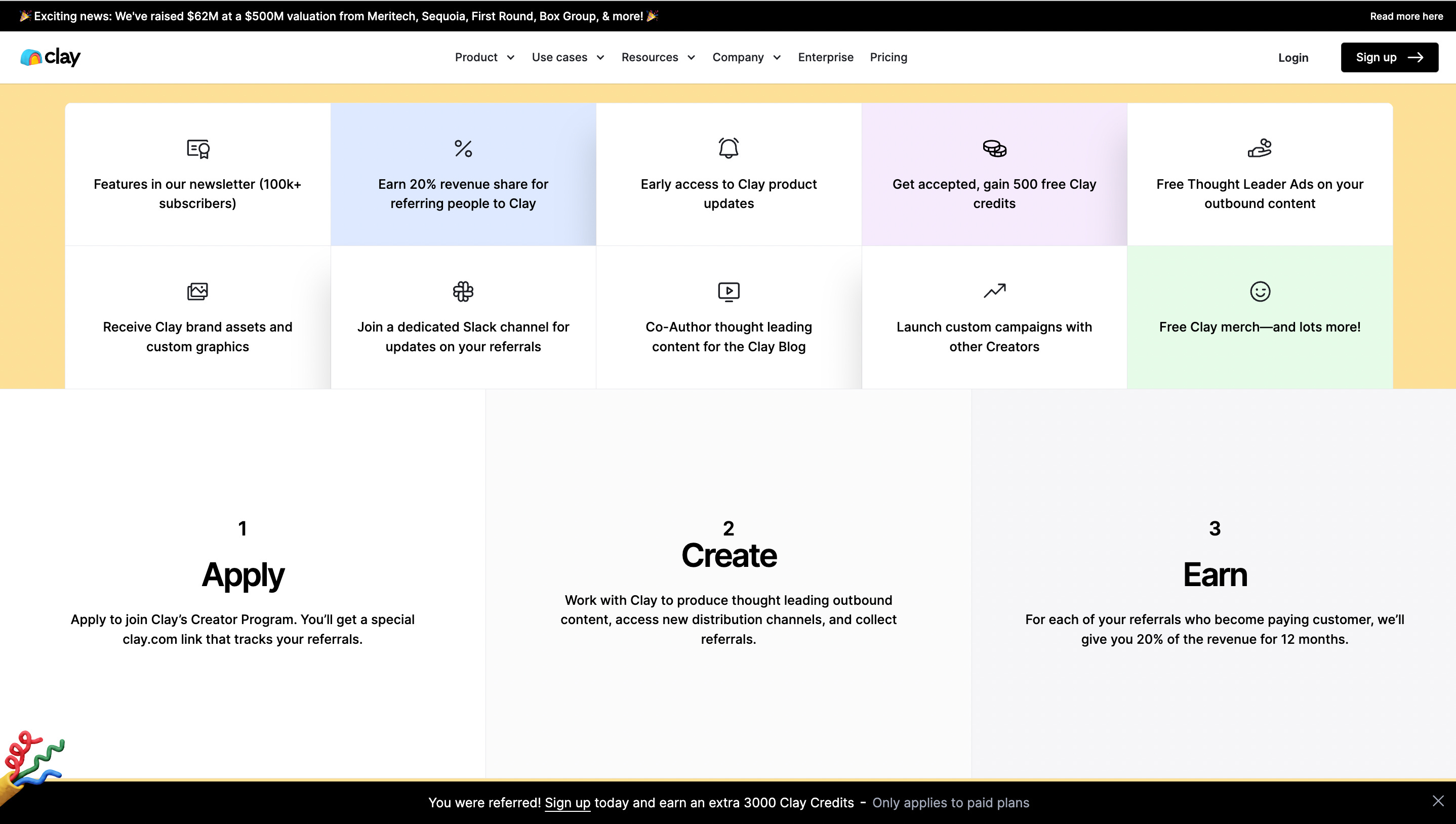This screenshot has height=824, width=1456.
Task: Open the Company menu
Action: tap(747, 57)
